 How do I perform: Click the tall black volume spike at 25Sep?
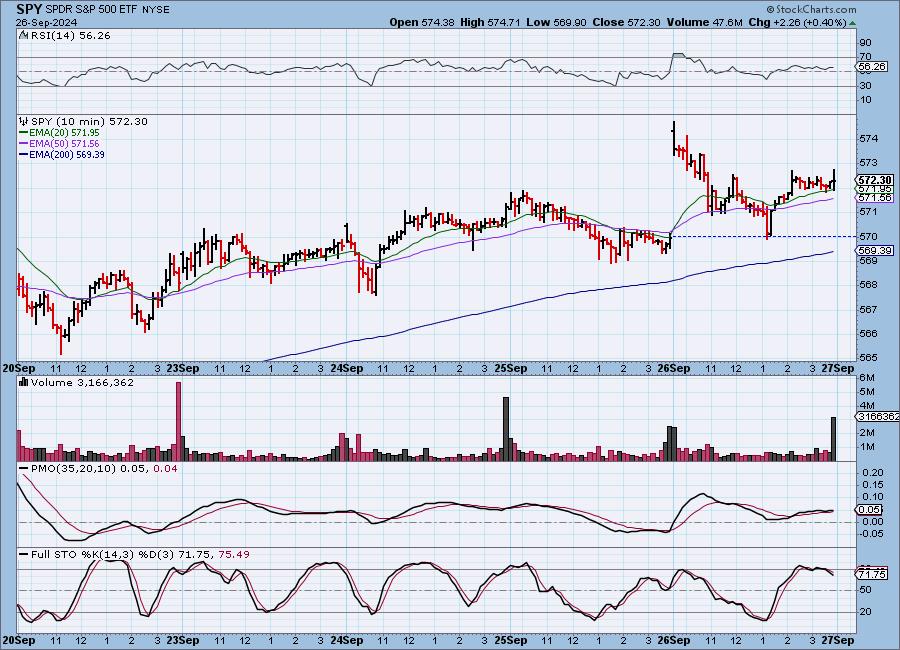click(506, 429)
